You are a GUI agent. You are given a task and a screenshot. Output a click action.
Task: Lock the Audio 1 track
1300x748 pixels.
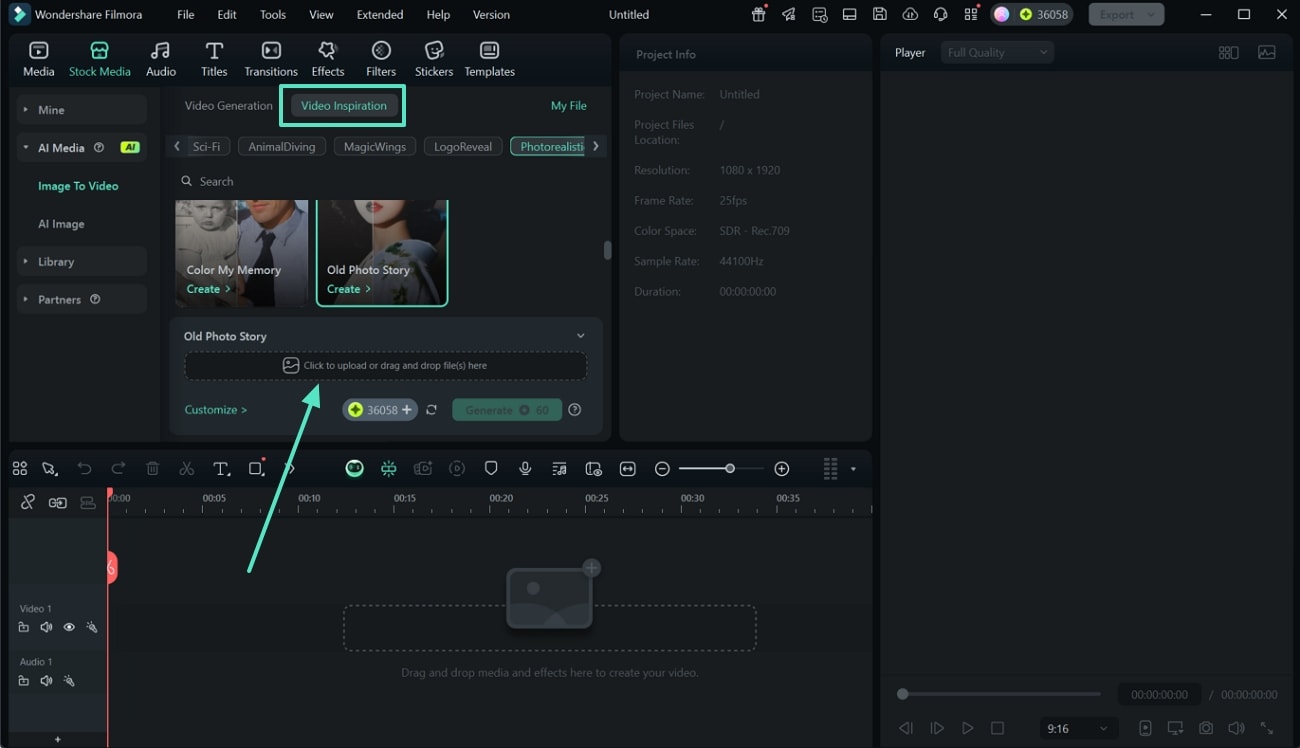pyautogui.click(x=23, y=680)
